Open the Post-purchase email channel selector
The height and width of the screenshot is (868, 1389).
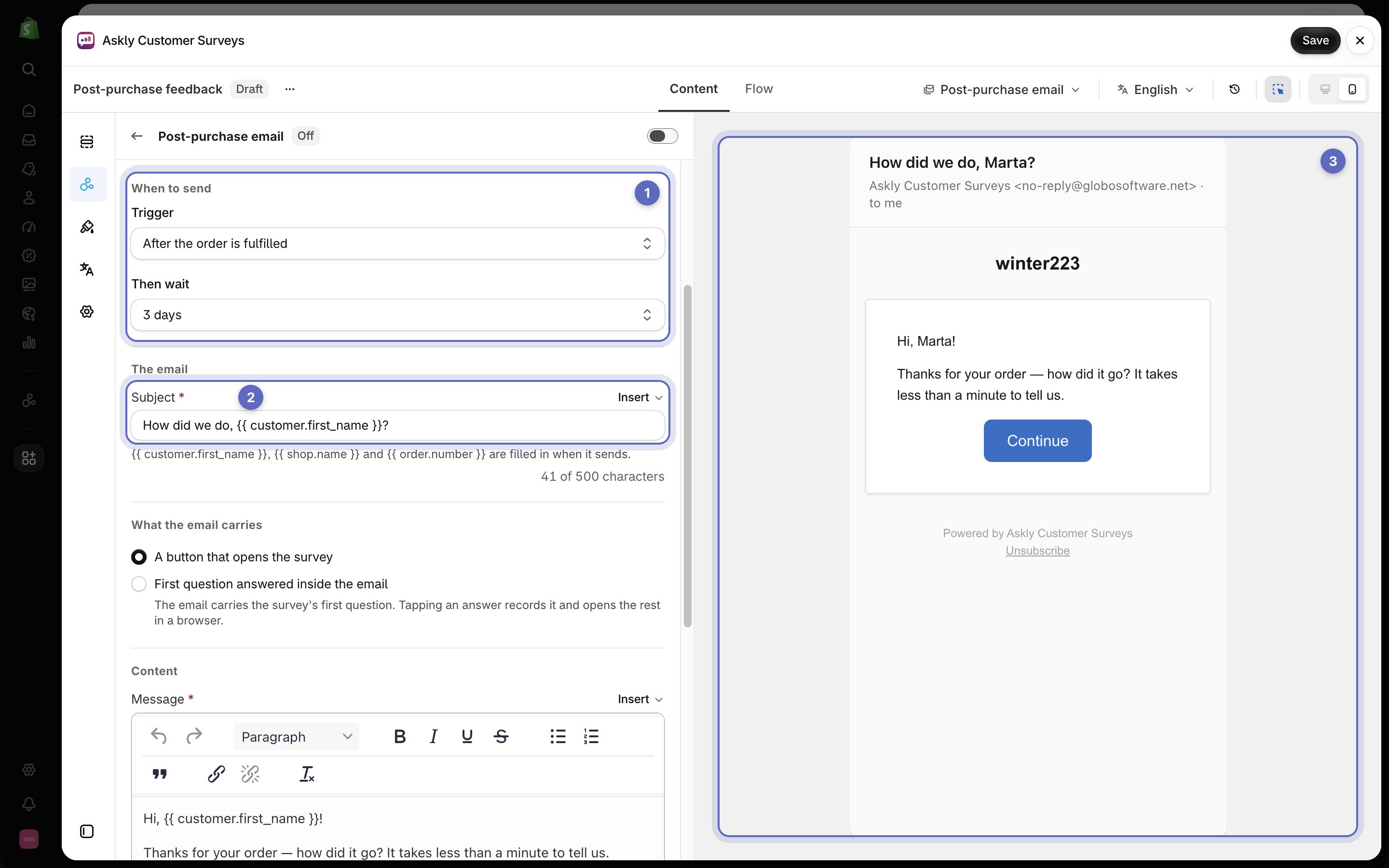[1002, 90]
